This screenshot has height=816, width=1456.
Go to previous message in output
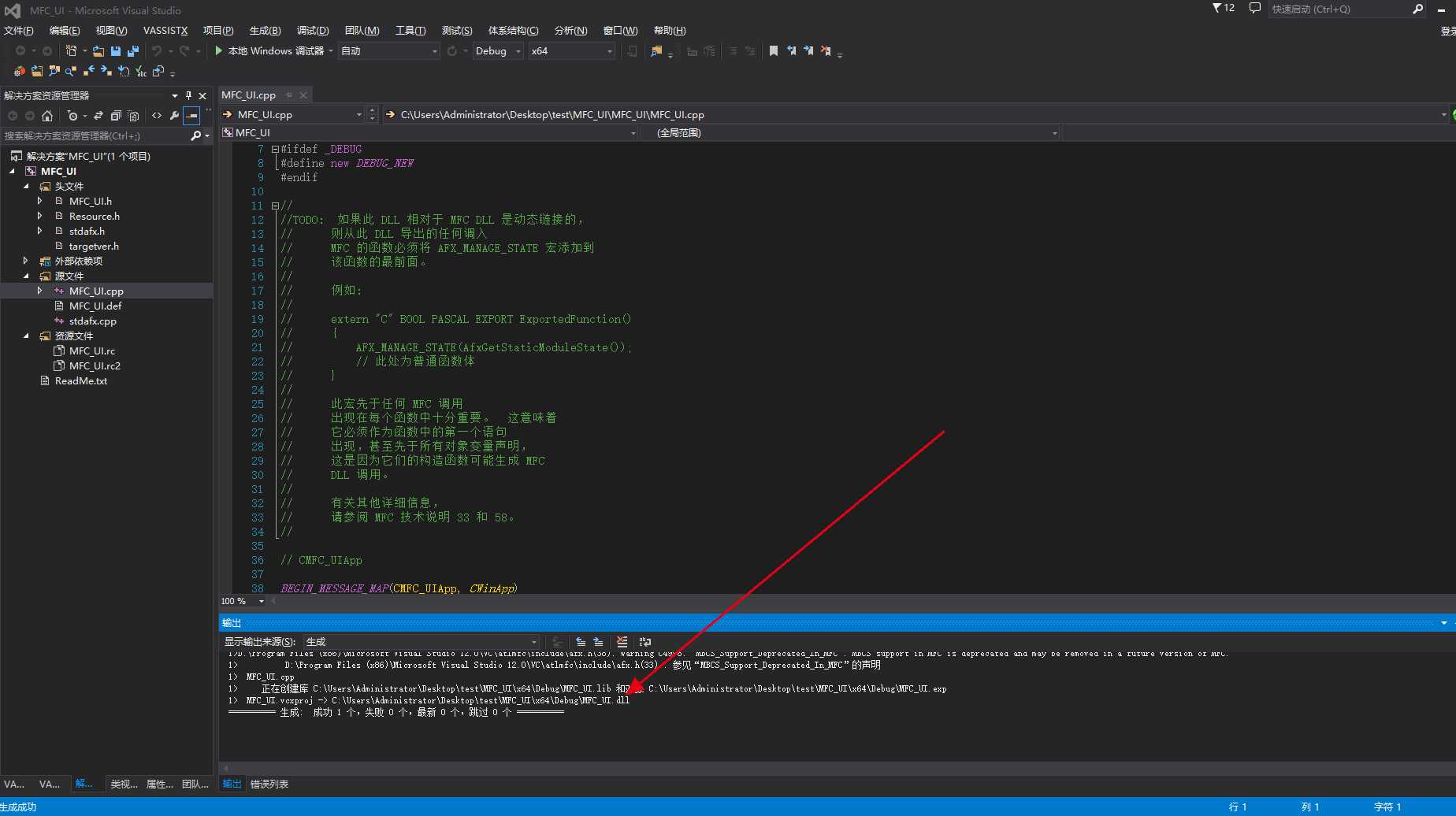(581, 642)
